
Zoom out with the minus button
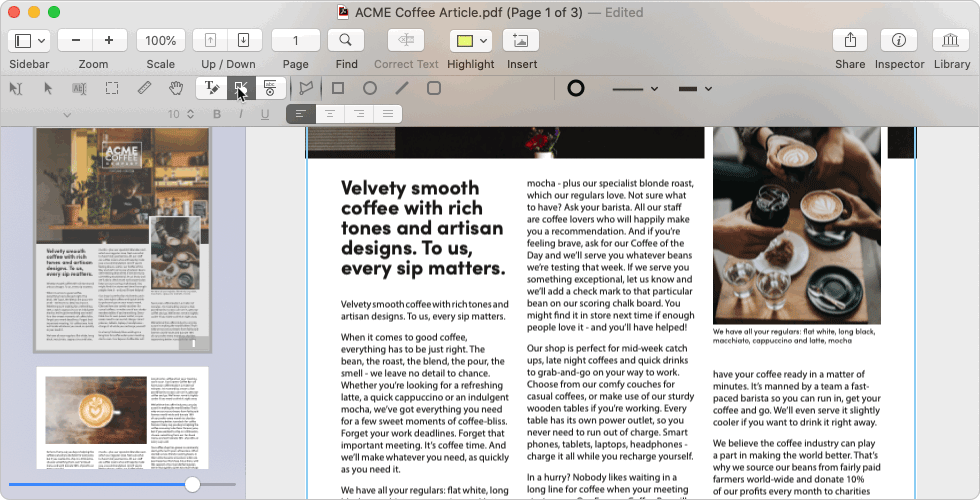tap(76, 41)
